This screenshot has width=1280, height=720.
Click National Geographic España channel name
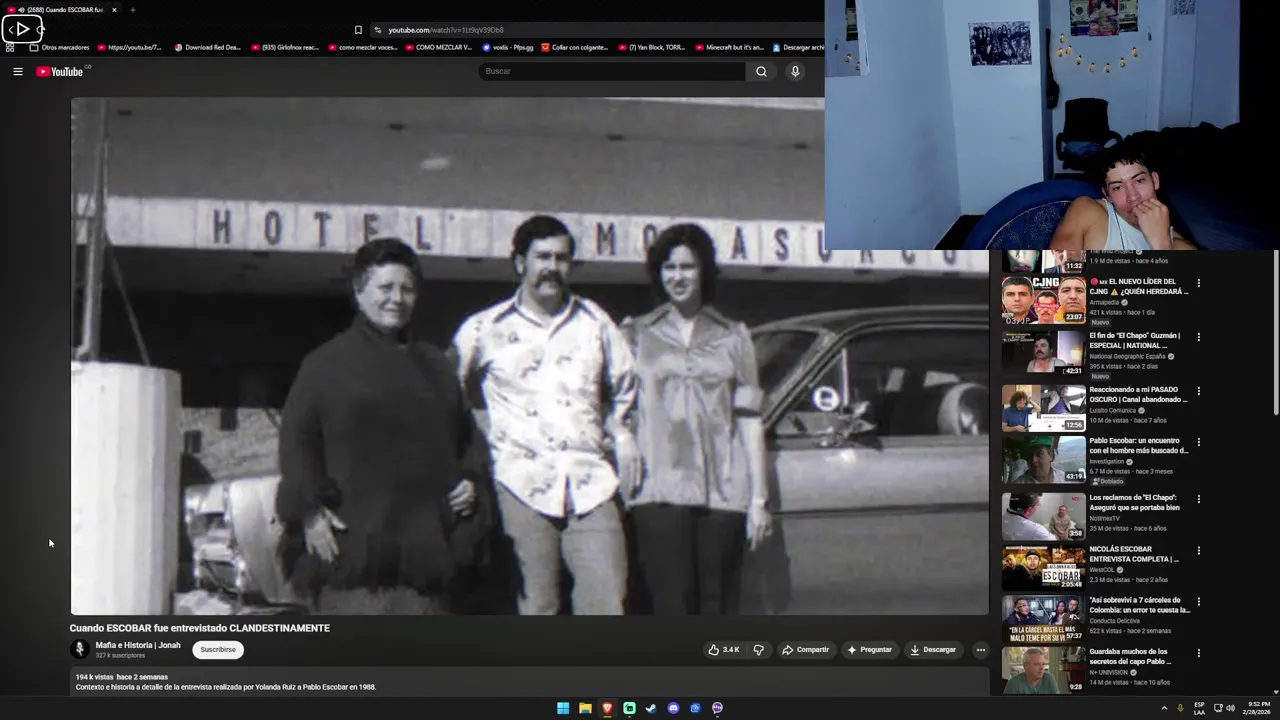(x=1127, y=356)
